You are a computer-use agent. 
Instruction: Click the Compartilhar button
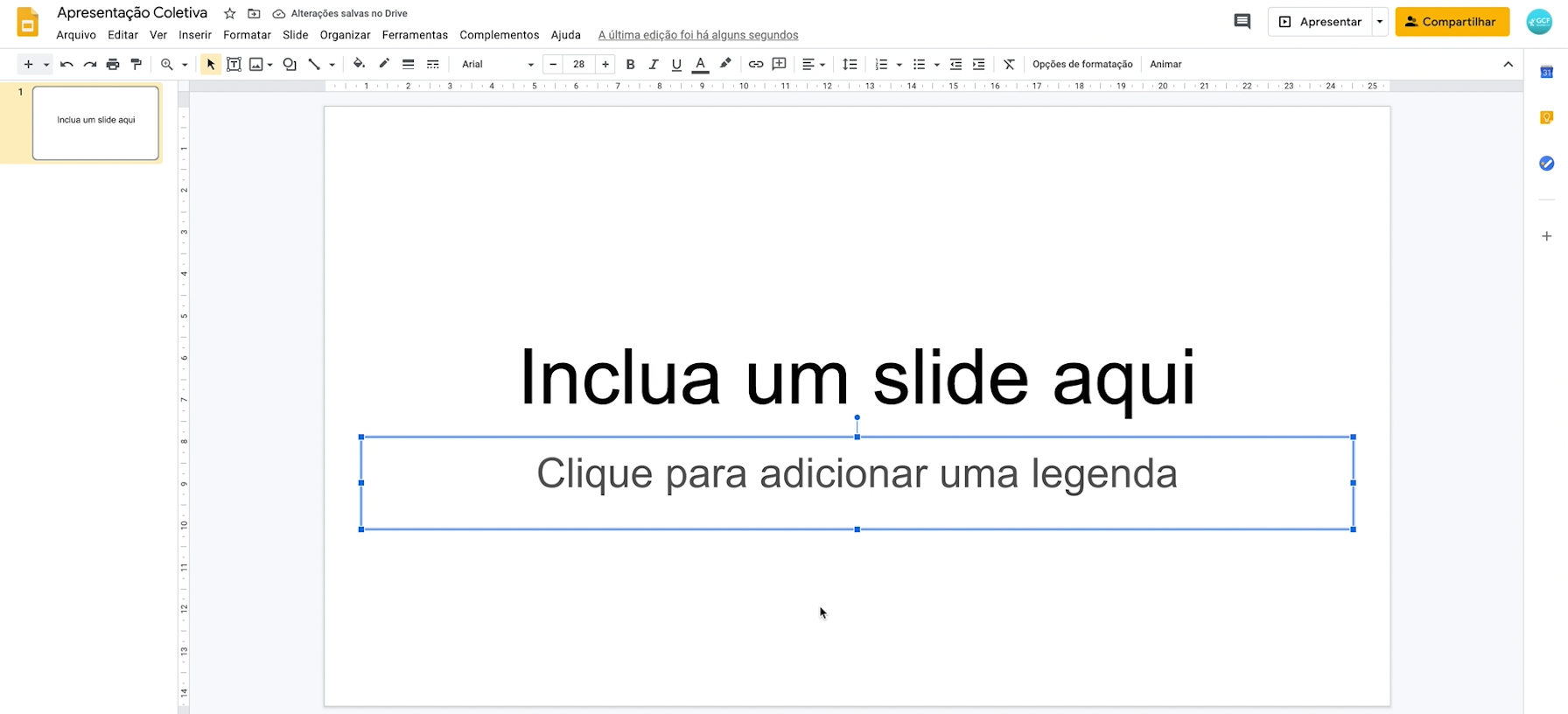pos(1452,22)
